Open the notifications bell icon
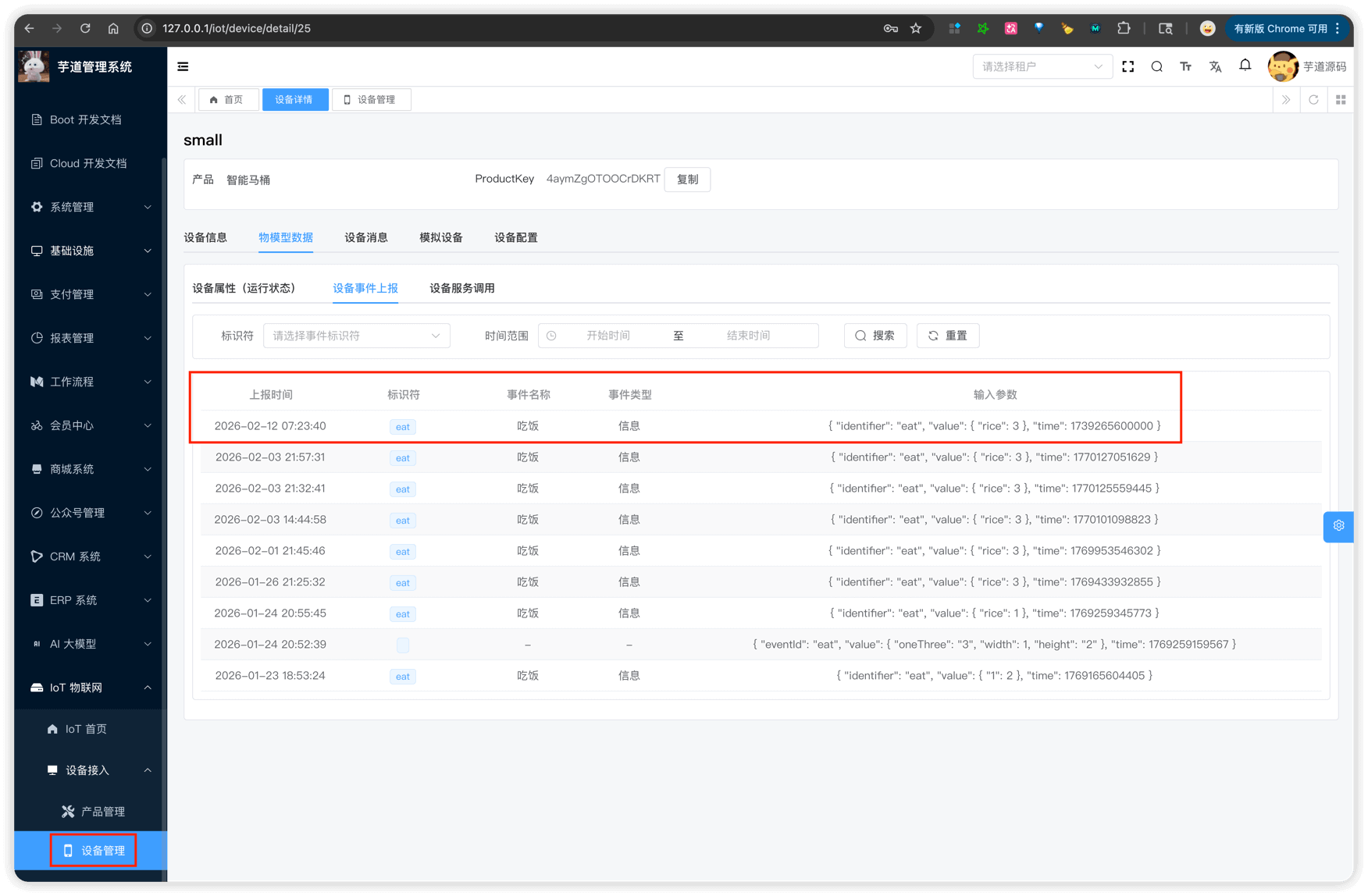 pos(1245,66)
